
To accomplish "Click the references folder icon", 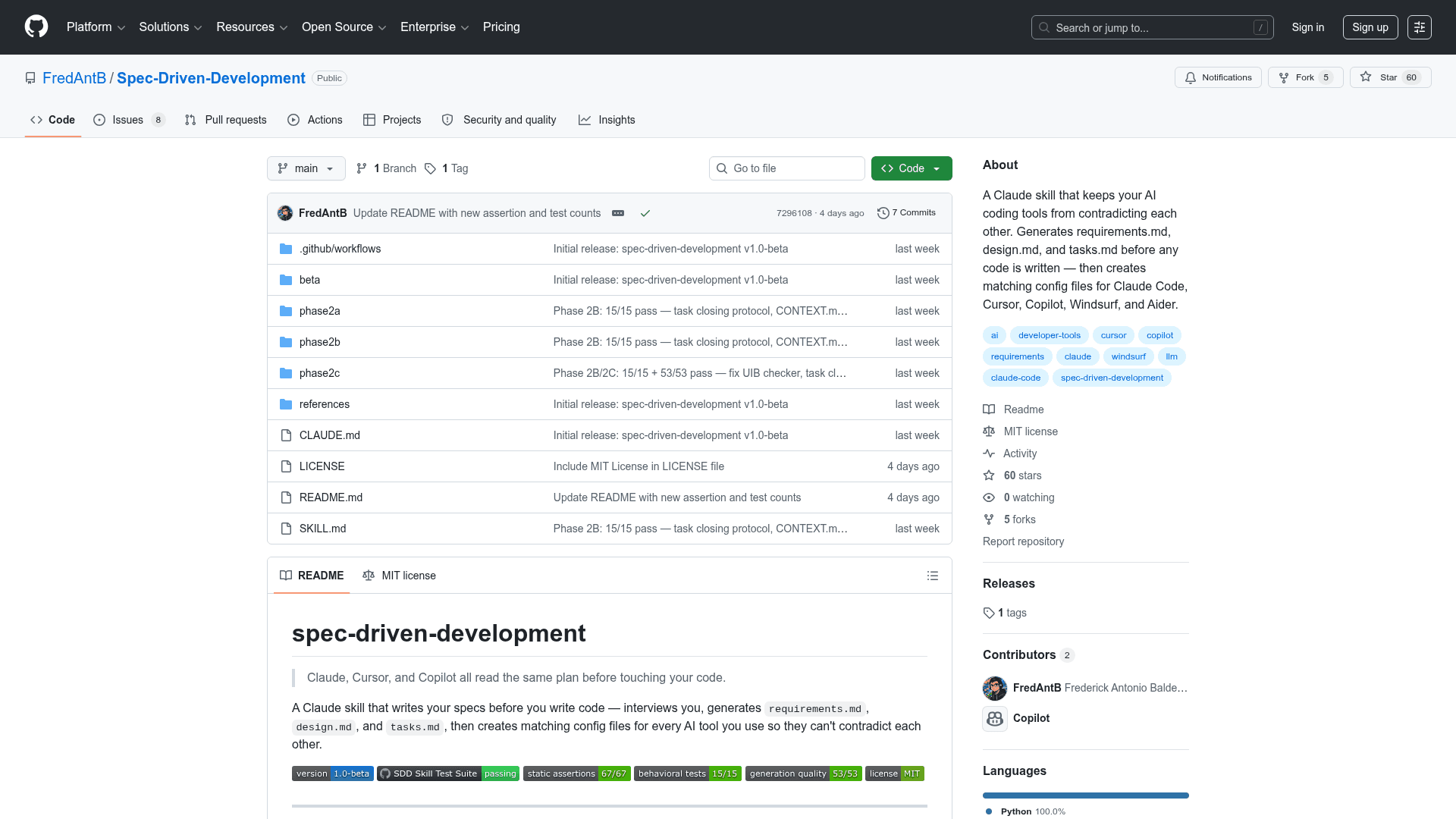I will pyautogui.click(x=286, y=404).
